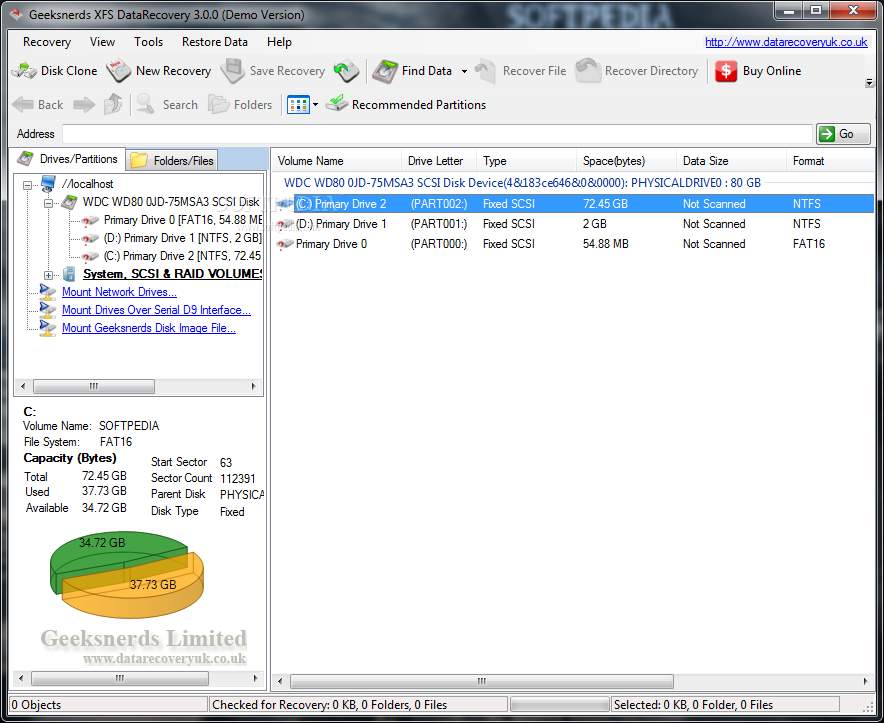Click the Disk Clone toolbar icon
Viewport: 884px width, 723px height.
point(24,71)
